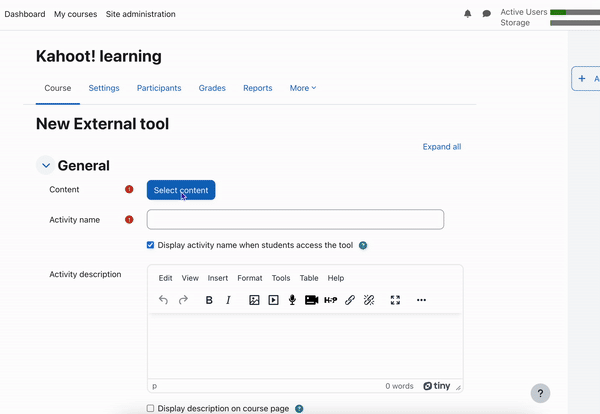Click the p element path in editor footer
Image resolution: width=600 pixels, height=414 pixels.
[x=155, y=386]
